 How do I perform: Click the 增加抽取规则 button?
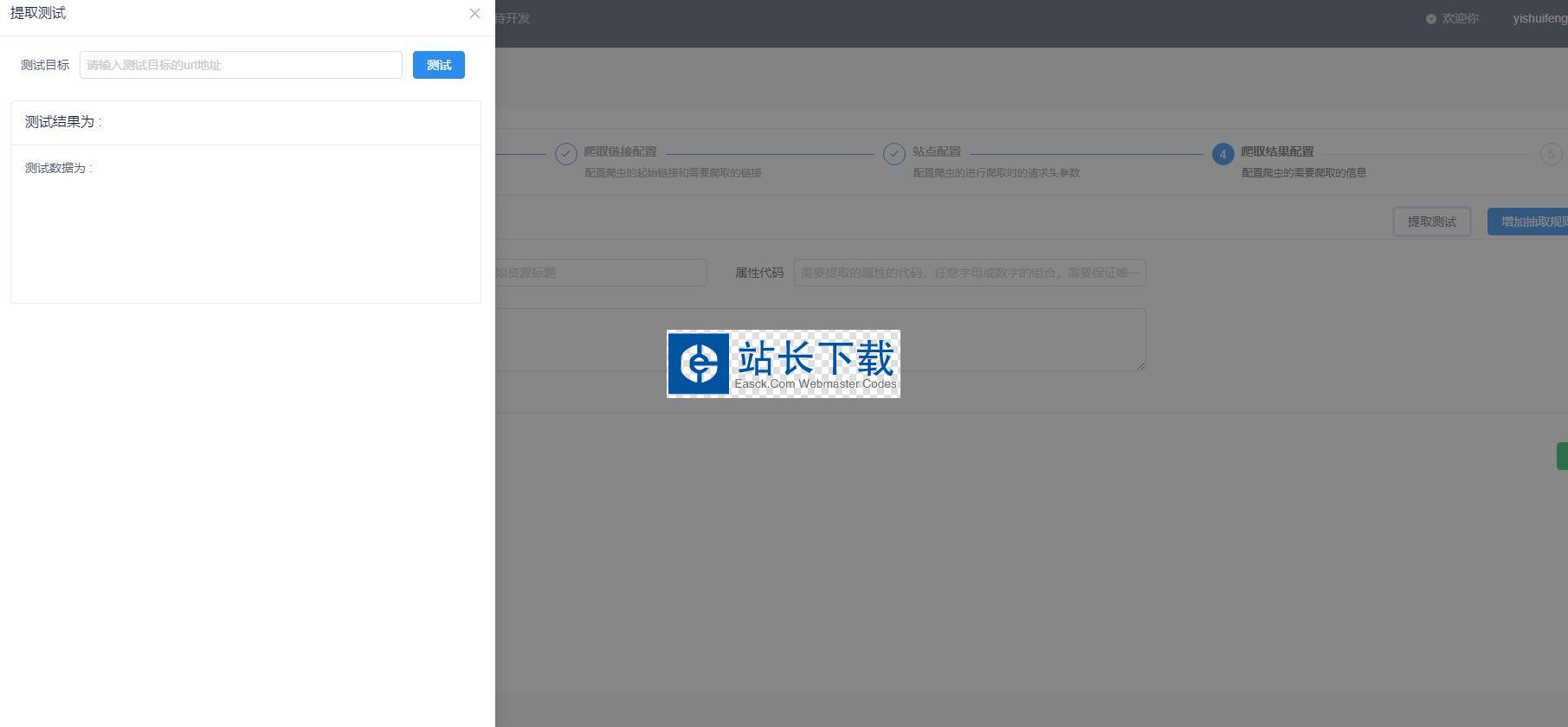coord(1529,222)
